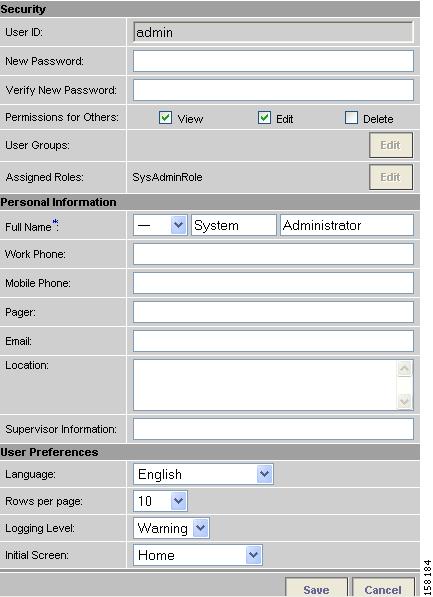Open the name title prefix dropdown
The height and width of the screenshot is (597, 433).
160,225
